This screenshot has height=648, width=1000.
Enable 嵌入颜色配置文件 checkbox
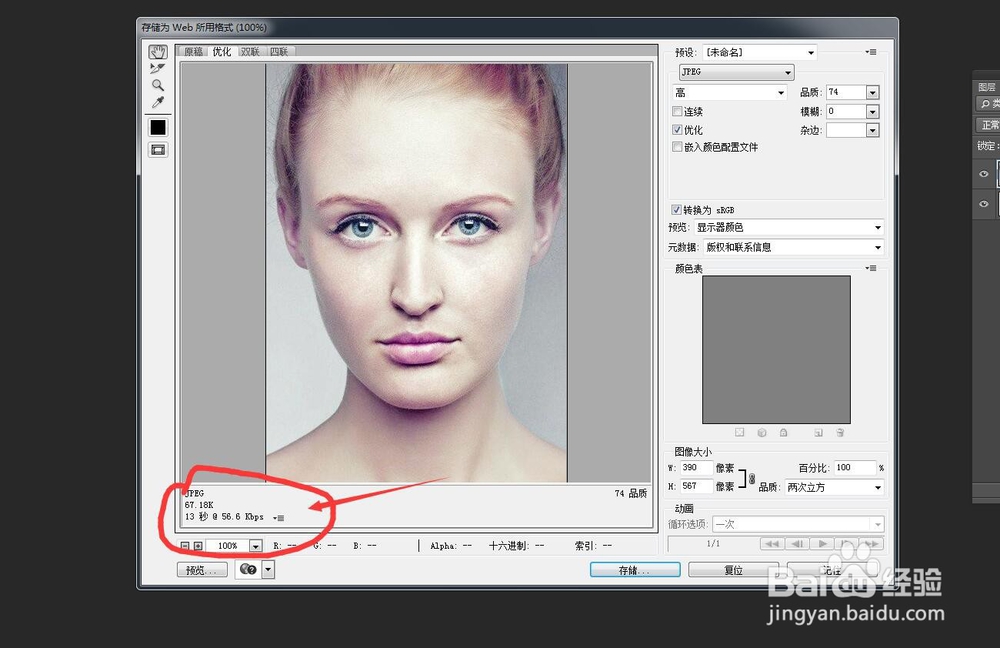[x=677, y=147]
